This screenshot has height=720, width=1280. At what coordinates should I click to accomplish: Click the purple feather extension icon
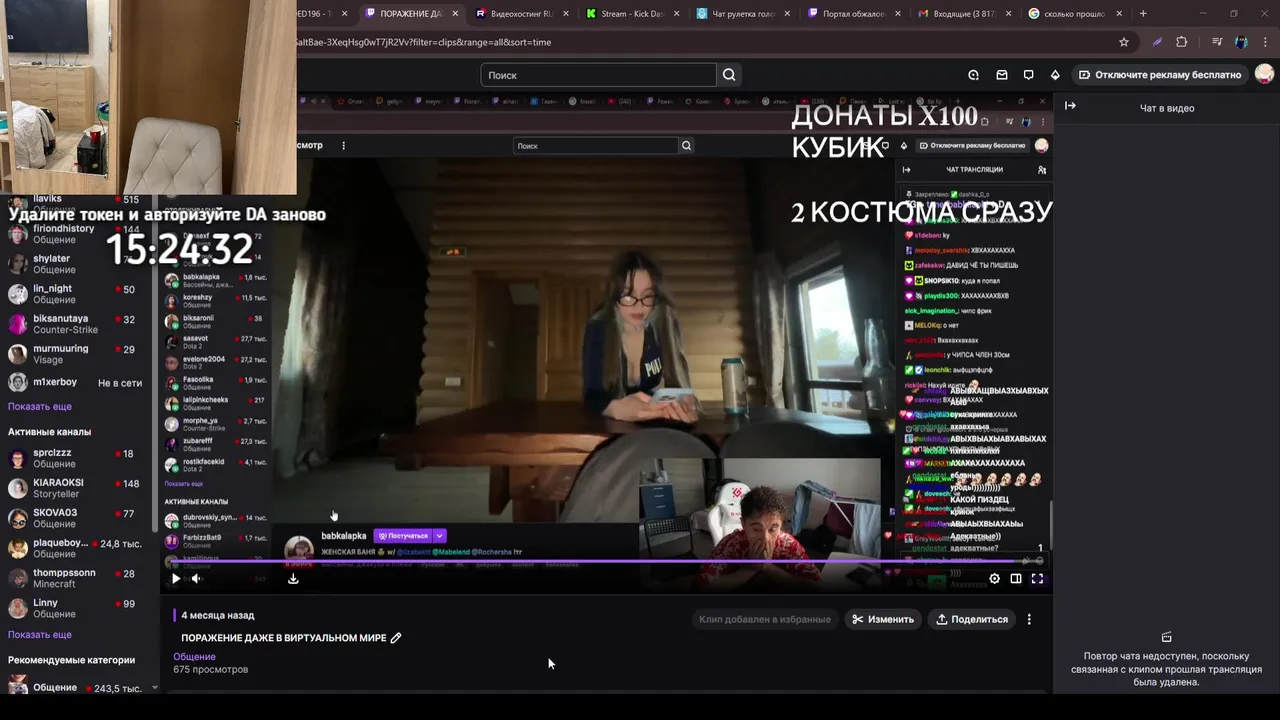[x=1157, y=42]
